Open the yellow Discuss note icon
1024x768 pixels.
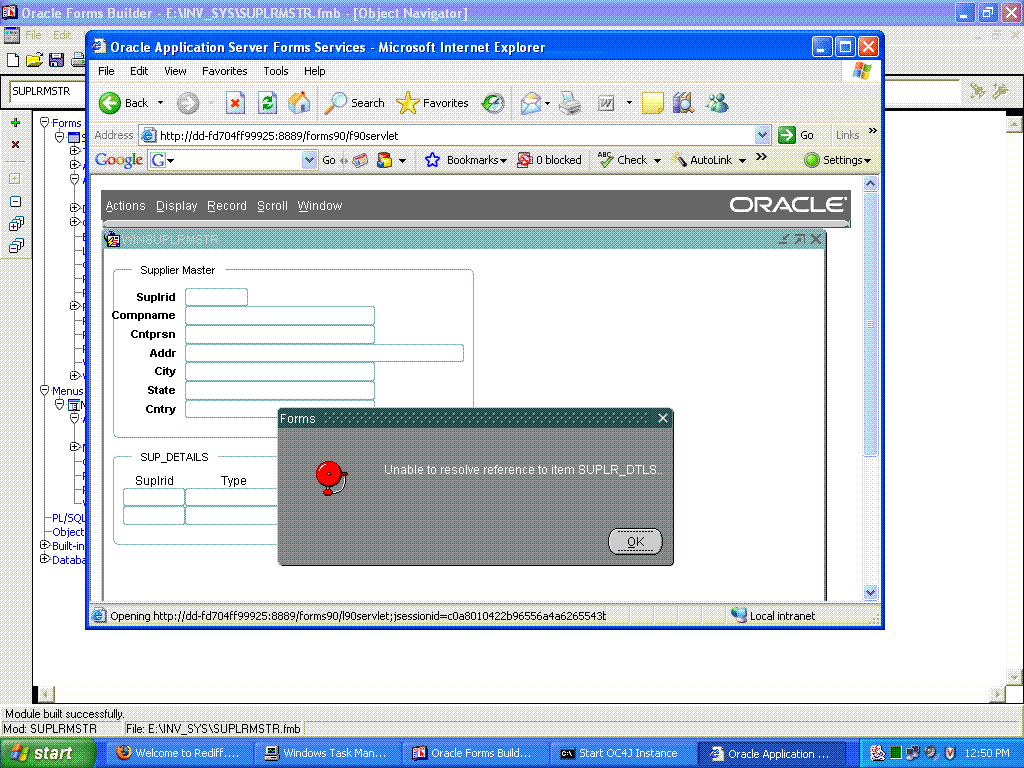click(652, 103)
